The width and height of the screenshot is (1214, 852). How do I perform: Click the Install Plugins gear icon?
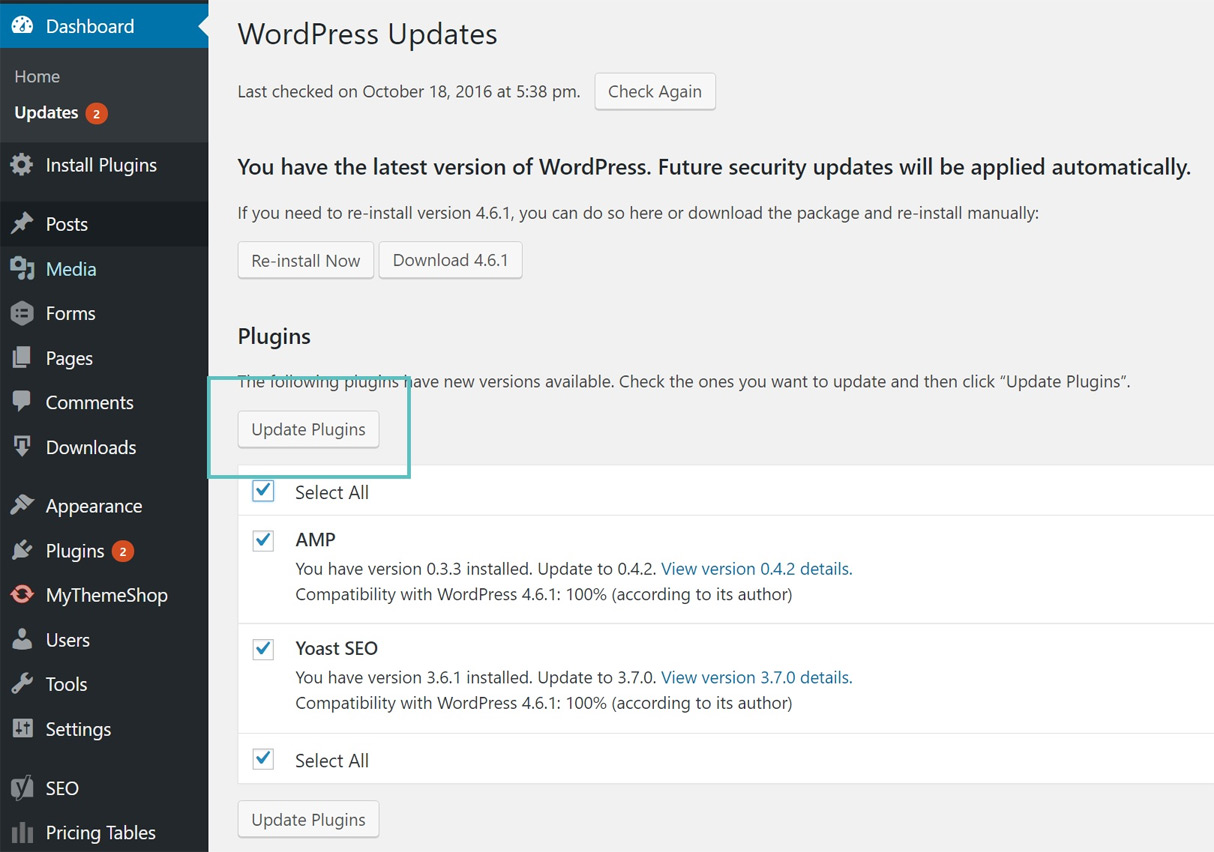point(22,165)
